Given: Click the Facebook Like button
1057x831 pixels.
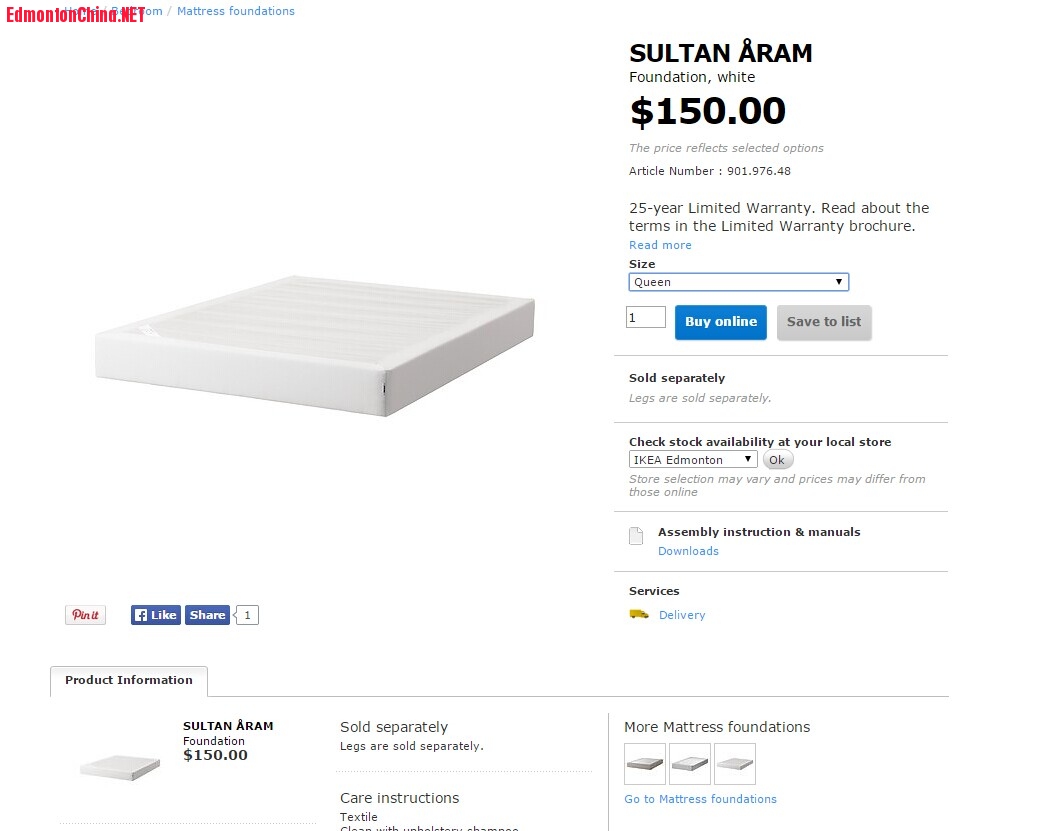Looking at the screenshot, I should coord(155,615).
